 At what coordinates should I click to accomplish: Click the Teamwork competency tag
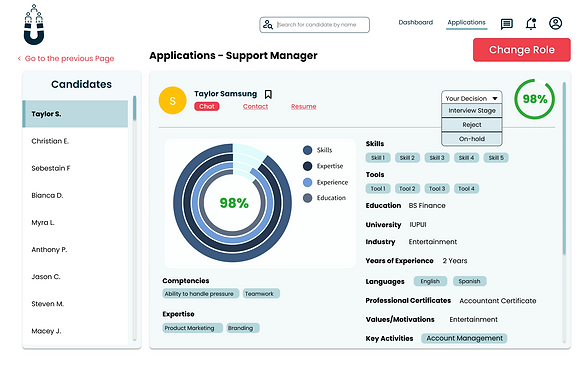261,294
